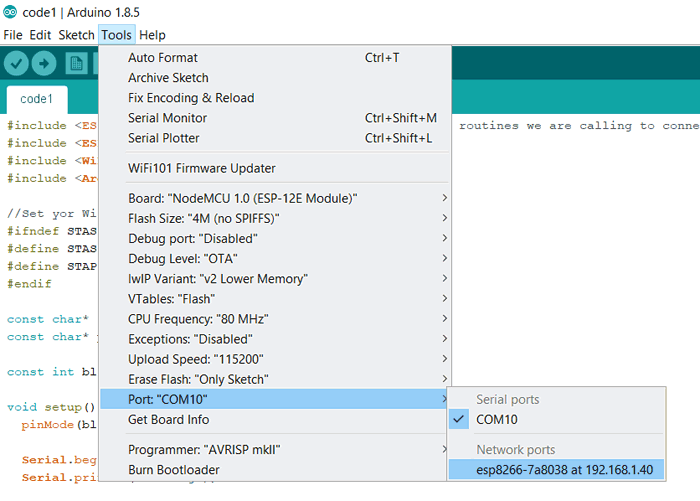
Task: Open the File menu
Action: [x=13, y=35]
